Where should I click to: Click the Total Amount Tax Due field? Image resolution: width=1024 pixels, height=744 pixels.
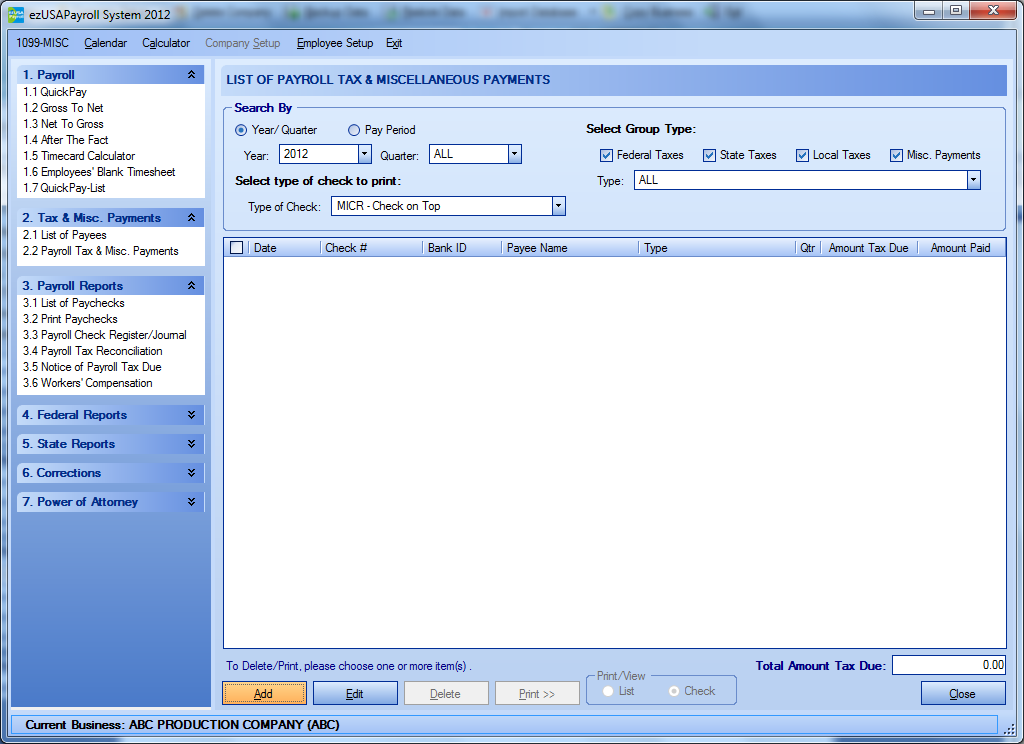(x=948, y=665)
